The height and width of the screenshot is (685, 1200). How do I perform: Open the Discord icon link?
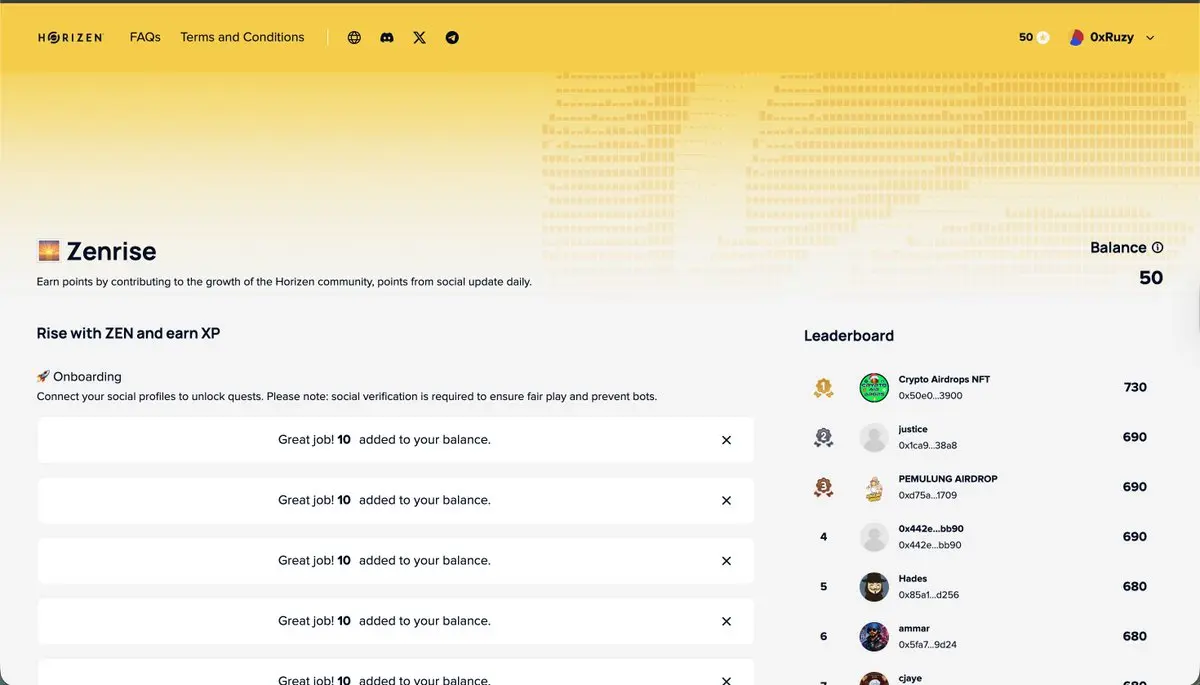[387, 38]
